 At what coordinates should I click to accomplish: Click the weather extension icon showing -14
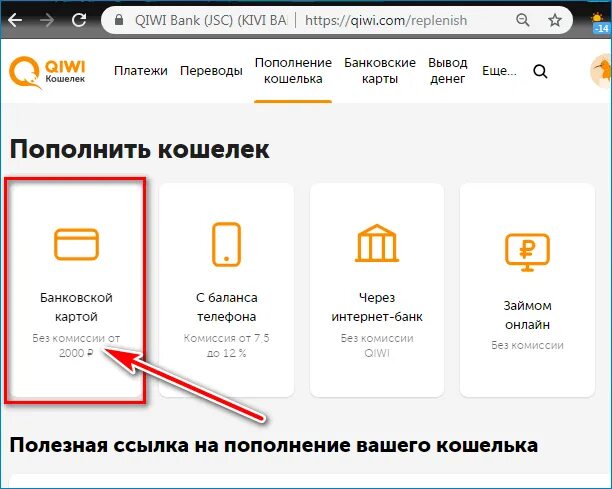click(600, 22)
